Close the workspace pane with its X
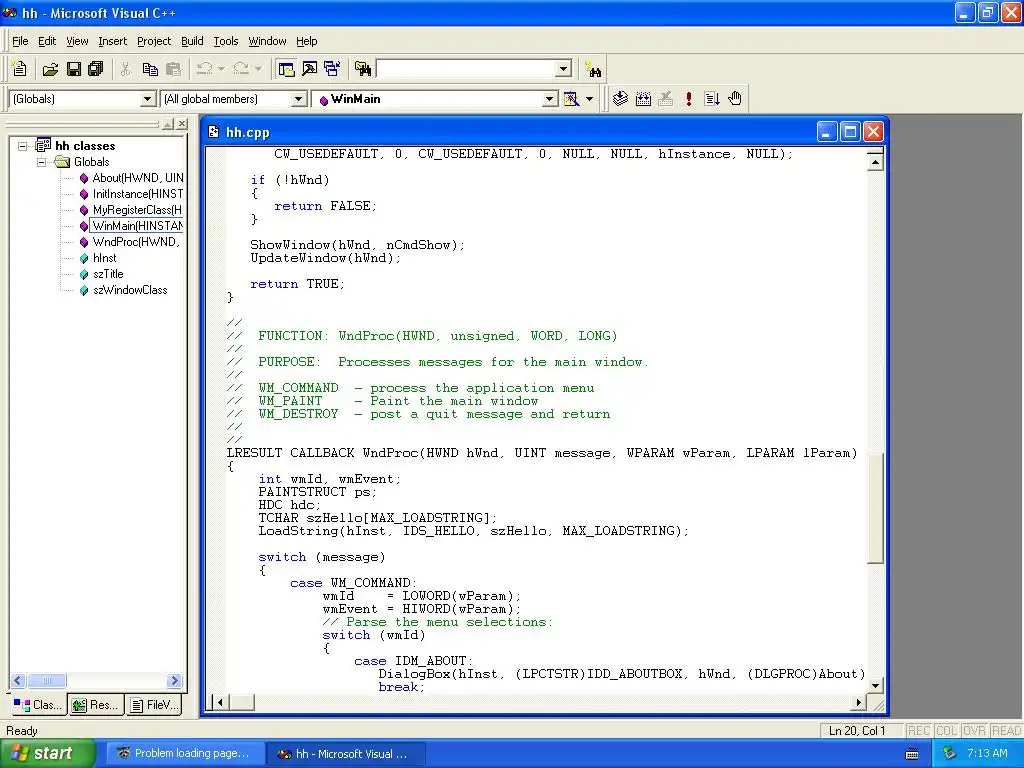 pyautogui.click(x=182, y=123)
